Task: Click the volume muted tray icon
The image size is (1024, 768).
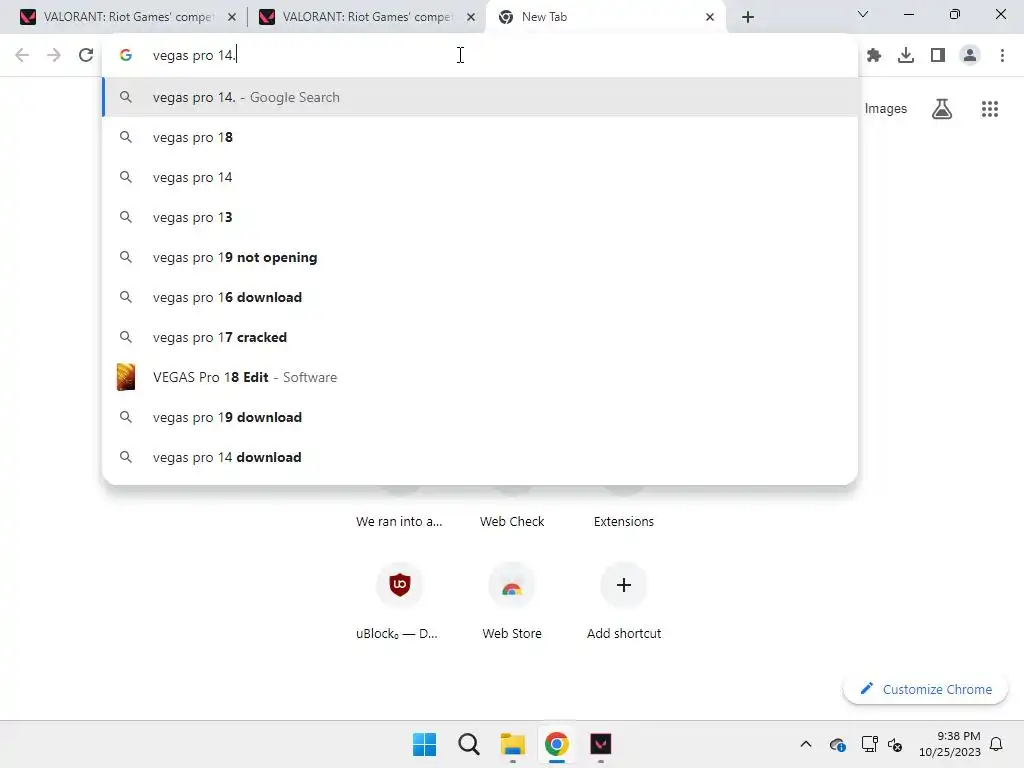Action: [895, 744]
